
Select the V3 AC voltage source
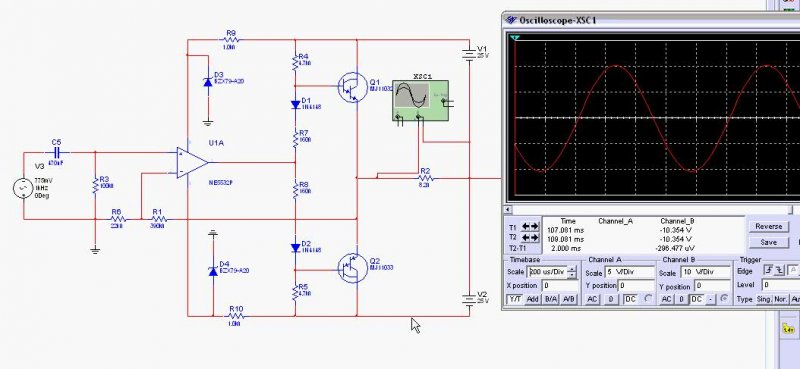(23, 188)
